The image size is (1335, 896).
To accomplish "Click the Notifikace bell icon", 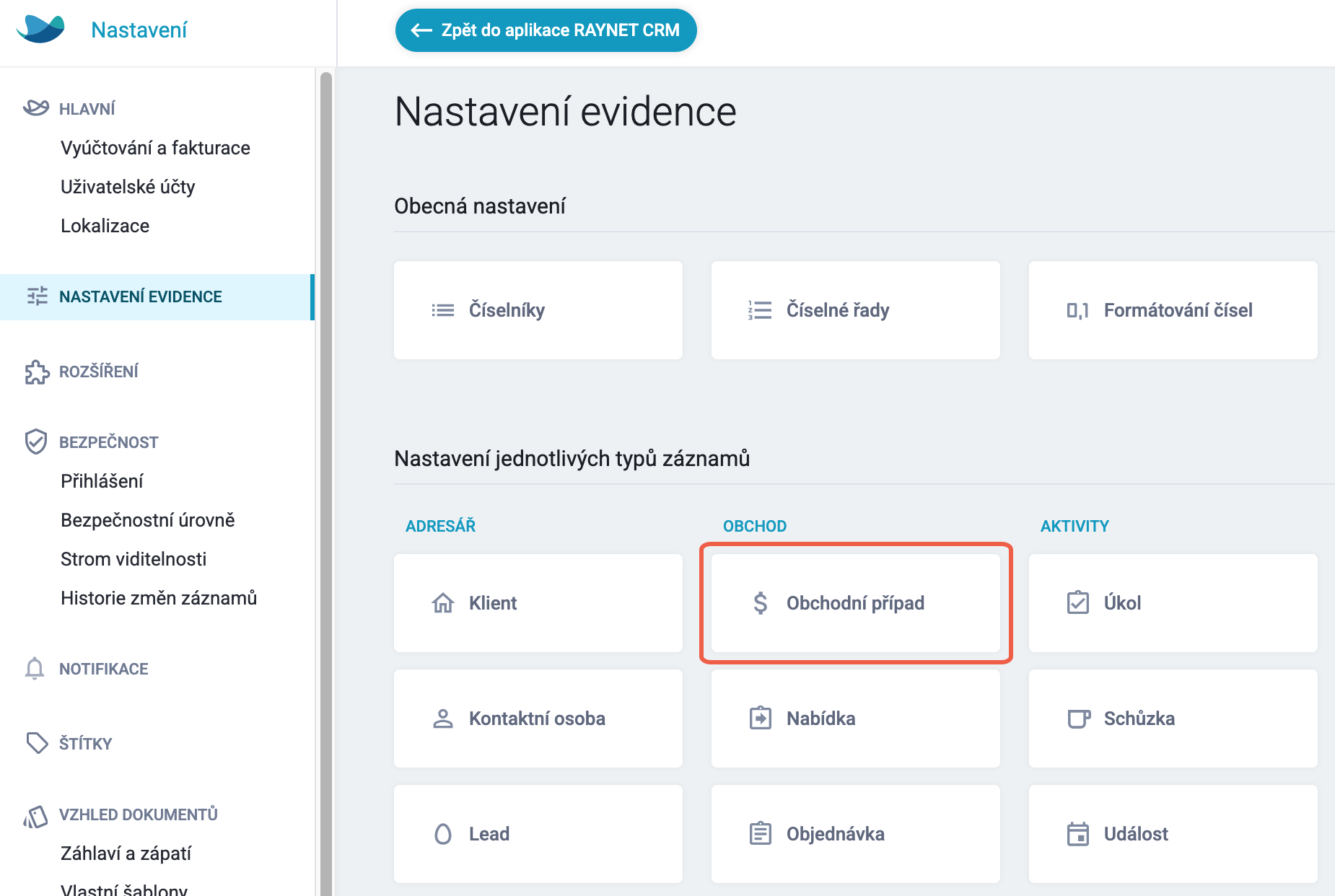I will click(x=35, y=669).
